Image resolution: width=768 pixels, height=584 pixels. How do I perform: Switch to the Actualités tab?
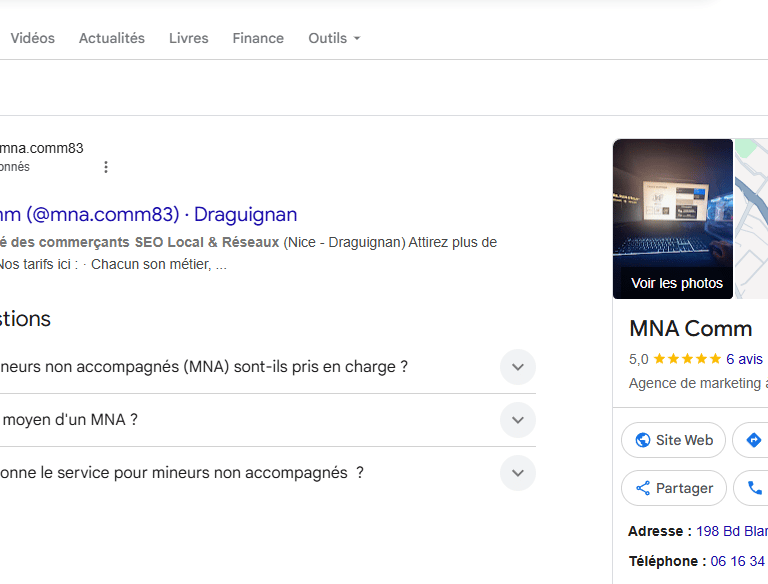tap(112, 38)
